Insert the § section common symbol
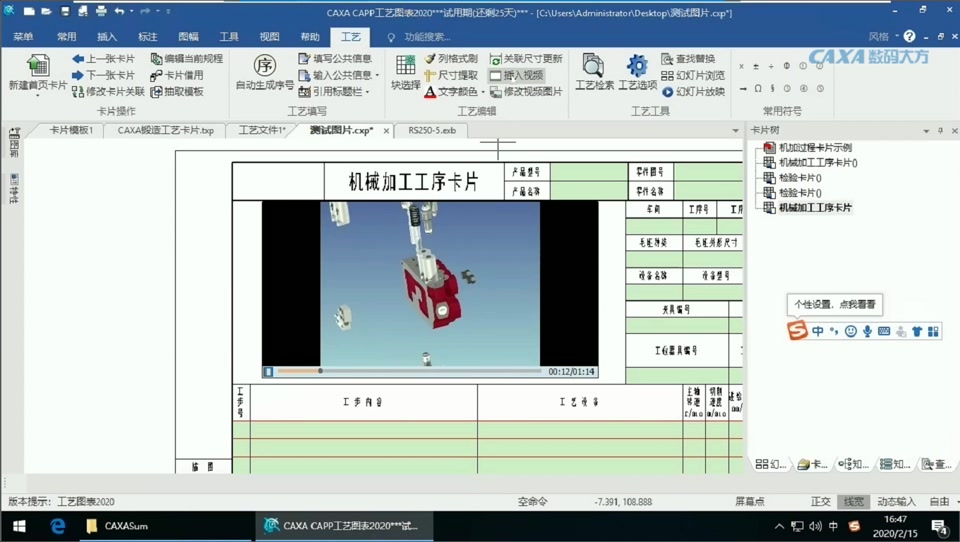 772,88
